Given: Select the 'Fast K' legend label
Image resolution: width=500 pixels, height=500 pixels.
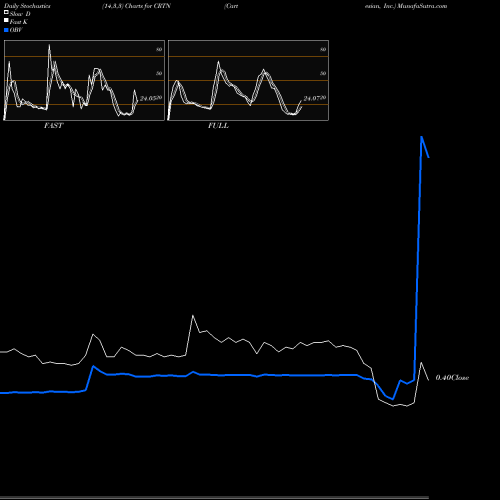Looking at the screenshot, I should 19,22.
